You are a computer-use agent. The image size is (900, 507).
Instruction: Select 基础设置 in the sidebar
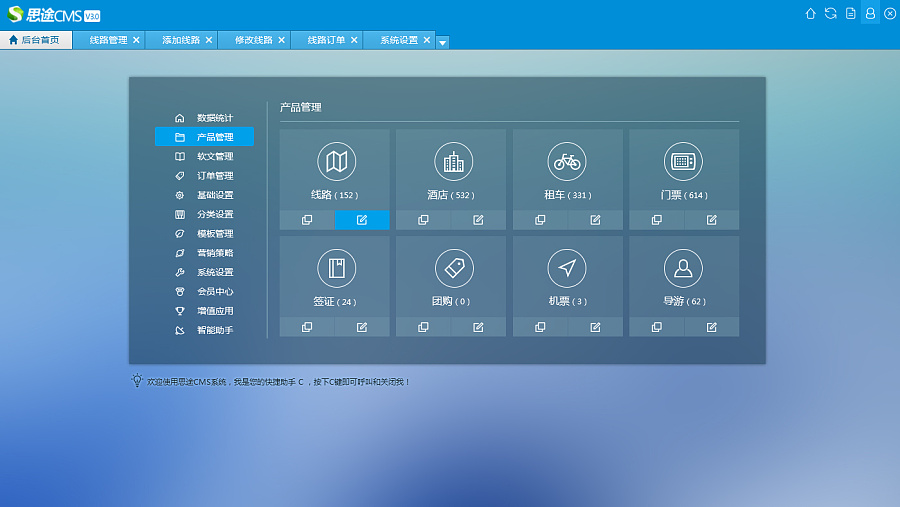coord(204,195)
